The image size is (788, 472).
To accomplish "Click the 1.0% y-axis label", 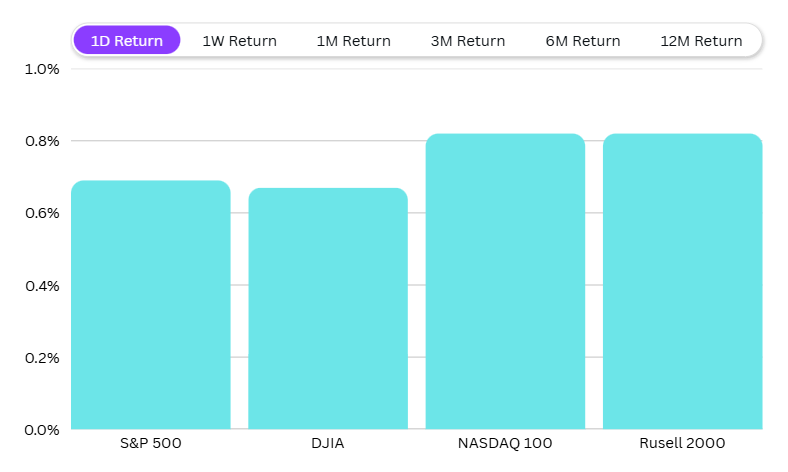I will 42,69.
